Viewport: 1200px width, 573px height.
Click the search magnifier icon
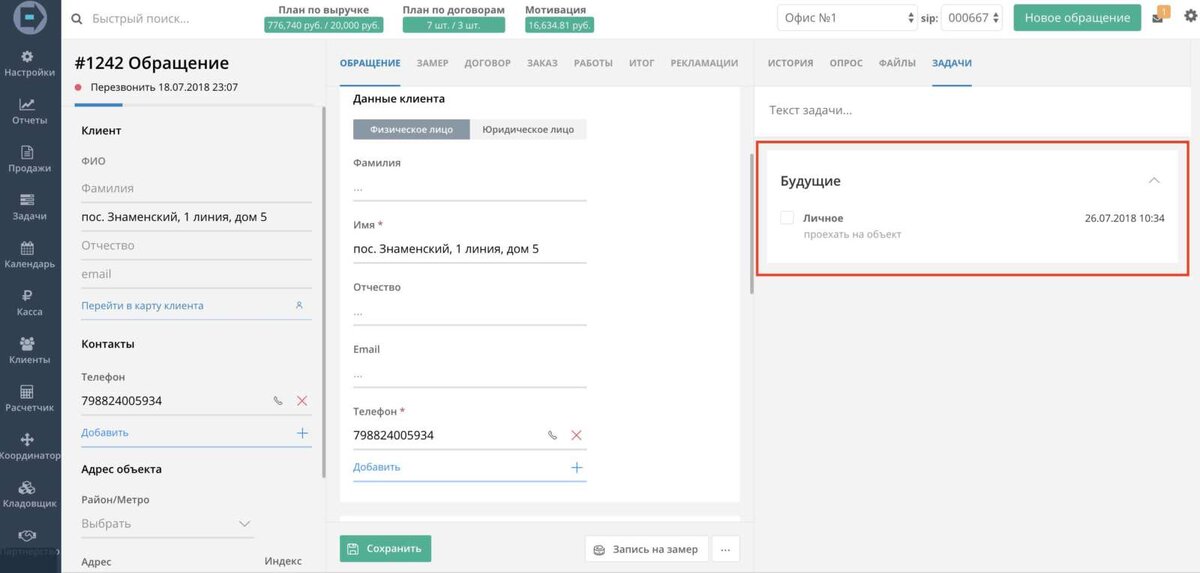78,18
